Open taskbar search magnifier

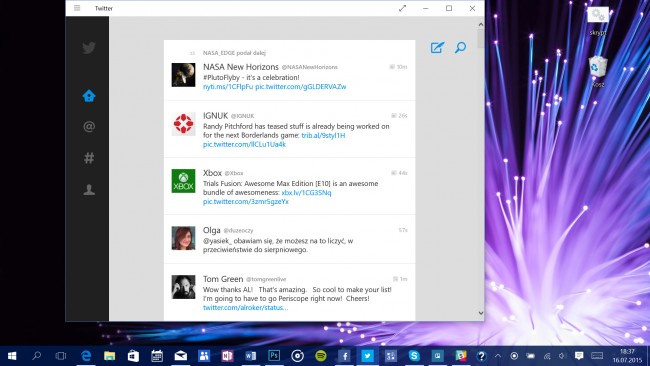click(36, 356)
